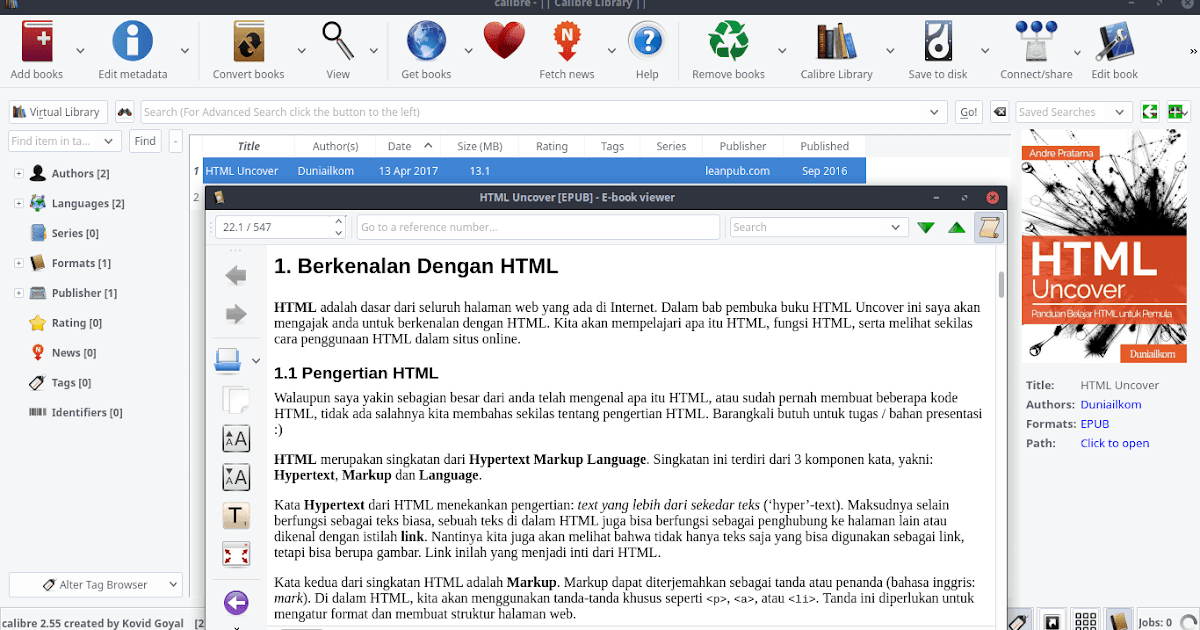Sort by the Date column header
1200x630 pixels.
point(409,146)
